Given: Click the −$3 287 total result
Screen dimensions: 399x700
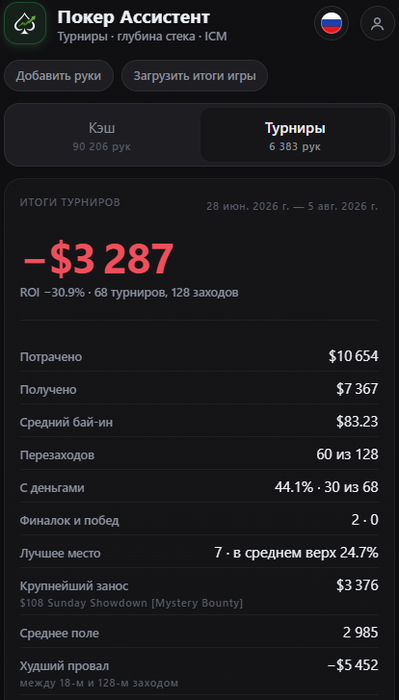Looking at the screenshot, I should [97, 259].
